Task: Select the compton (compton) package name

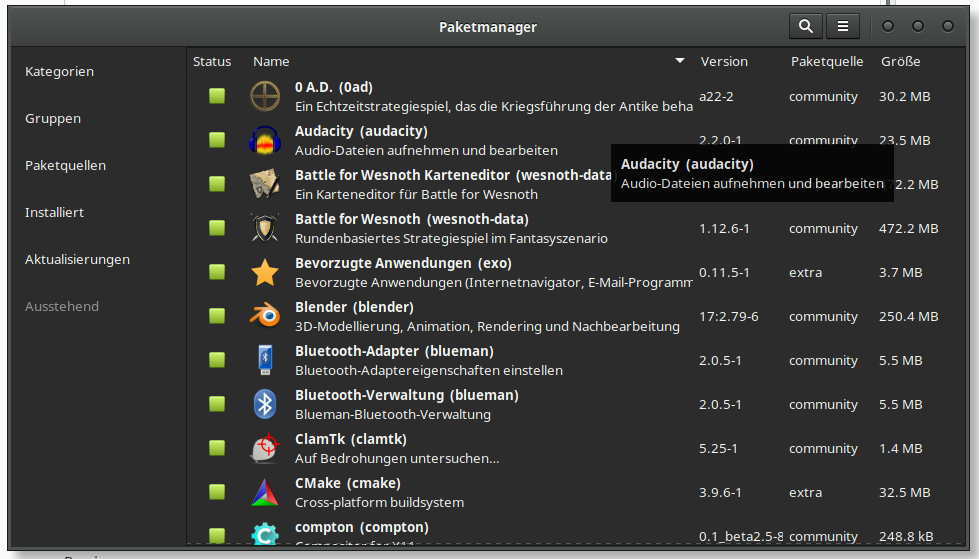Action: pos(362,527)
